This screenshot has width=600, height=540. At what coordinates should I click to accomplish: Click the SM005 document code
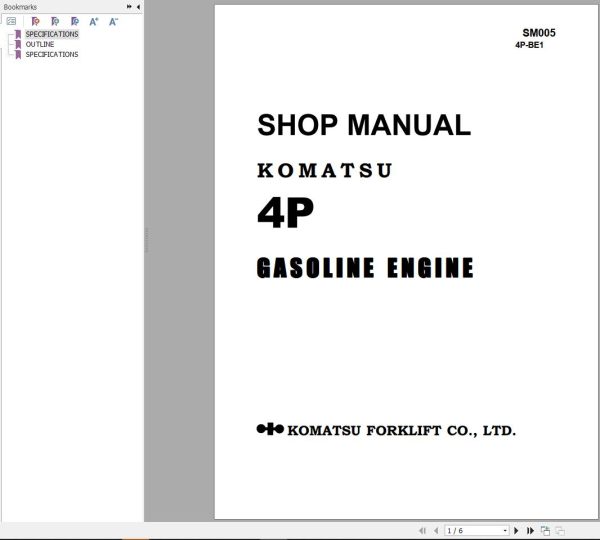tap(539, 33)
